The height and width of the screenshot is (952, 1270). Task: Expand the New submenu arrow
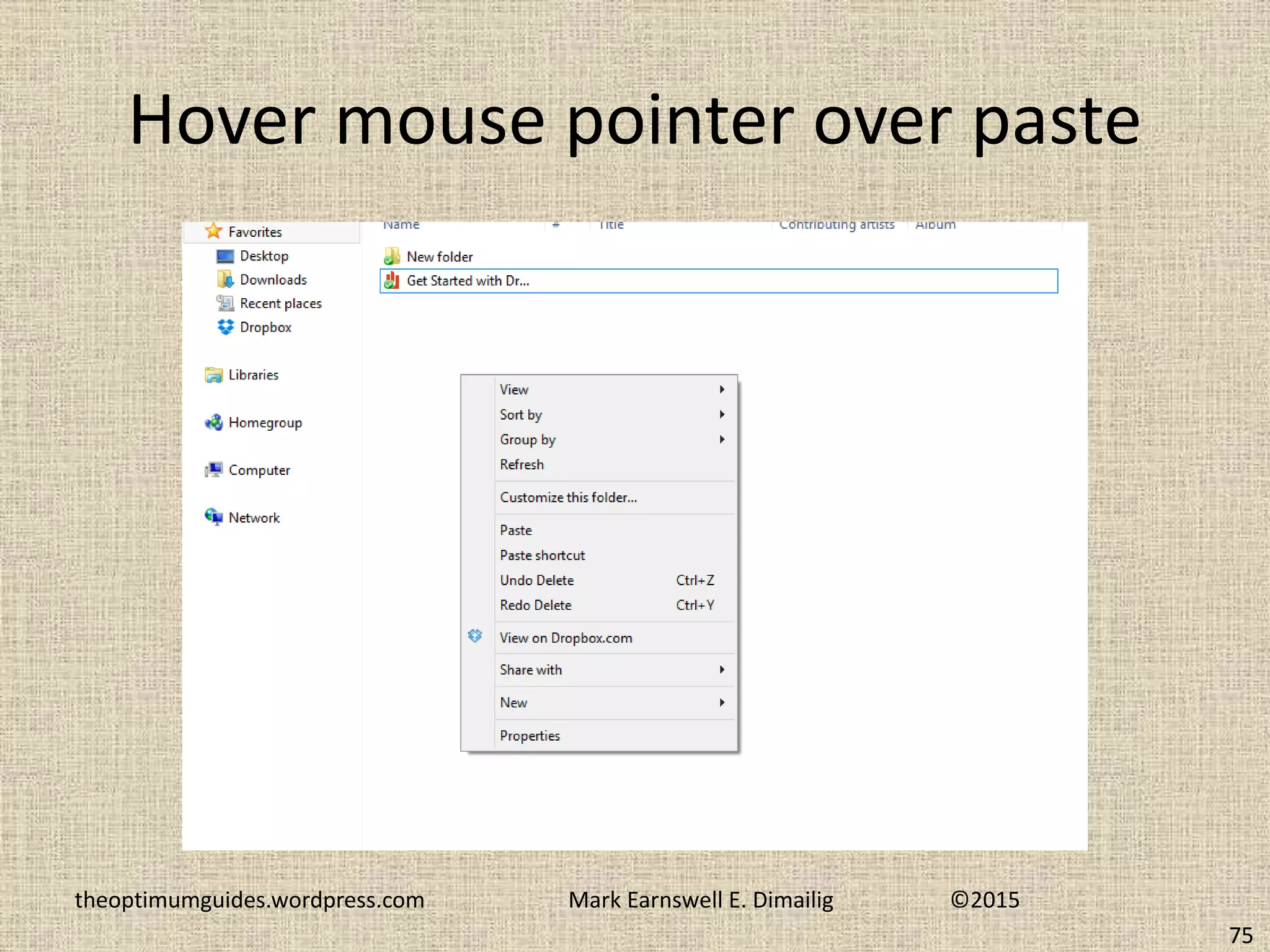click(x=722, y=702)
